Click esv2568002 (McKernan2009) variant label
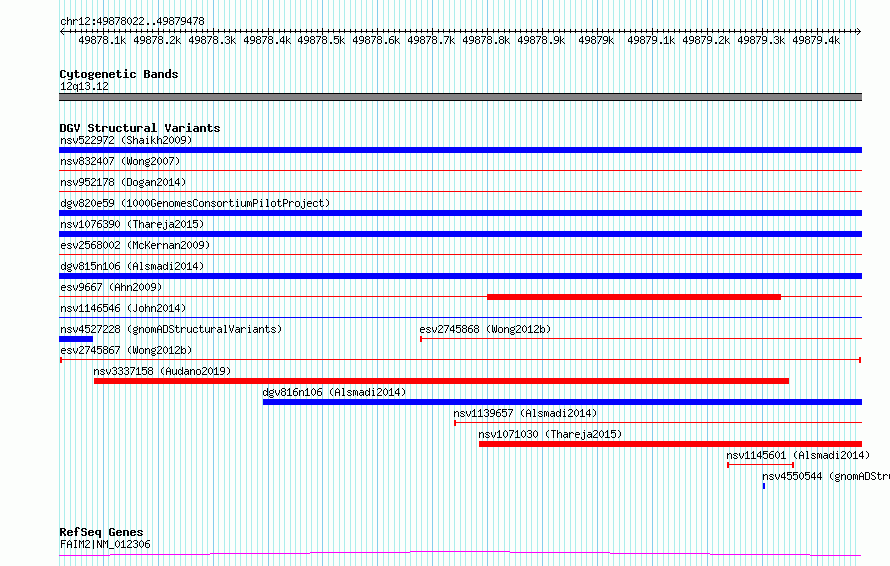This screenshot has height=566, width=890. point(135,245)
